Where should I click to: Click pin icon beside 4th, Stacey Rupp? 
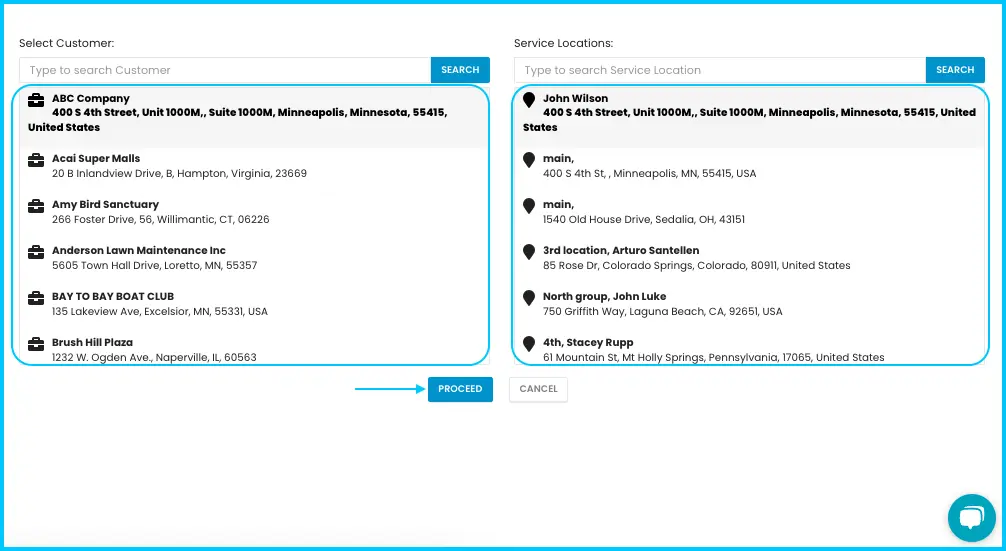tap(529, 344)
